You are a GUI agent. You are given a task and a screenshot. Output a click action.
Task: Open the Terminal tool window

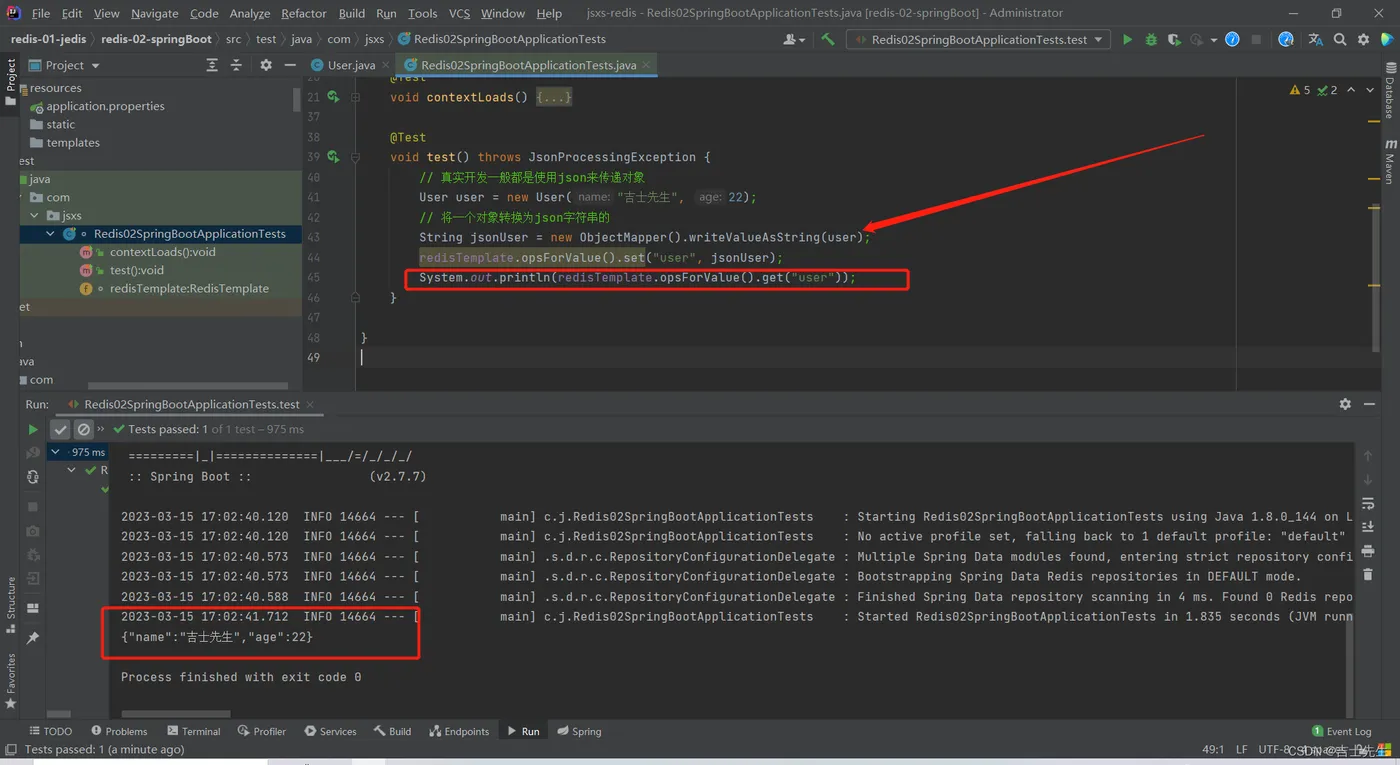point(194,731)
